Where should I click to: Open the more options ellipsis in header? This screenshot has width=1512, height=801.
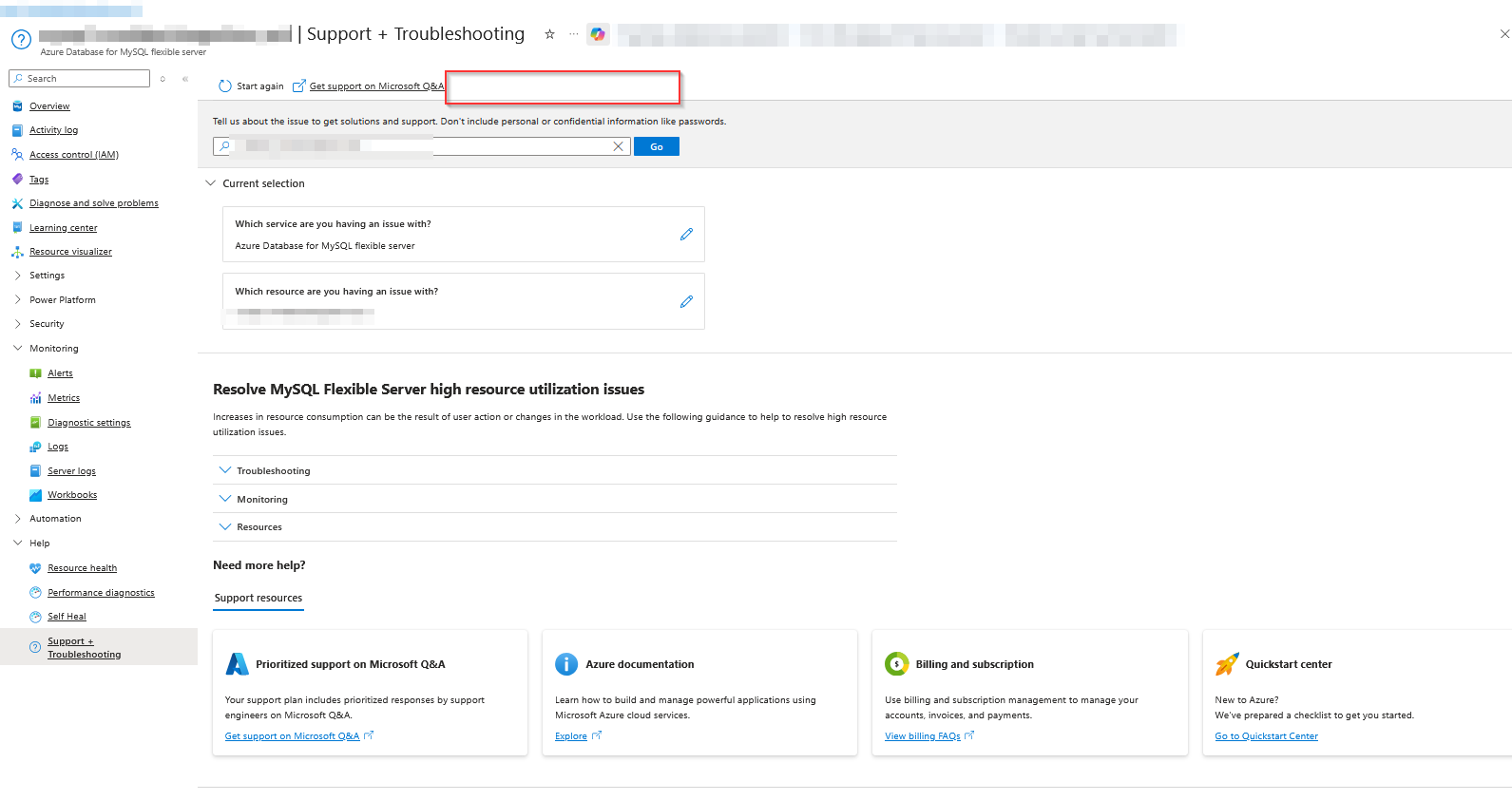point(573,34)
